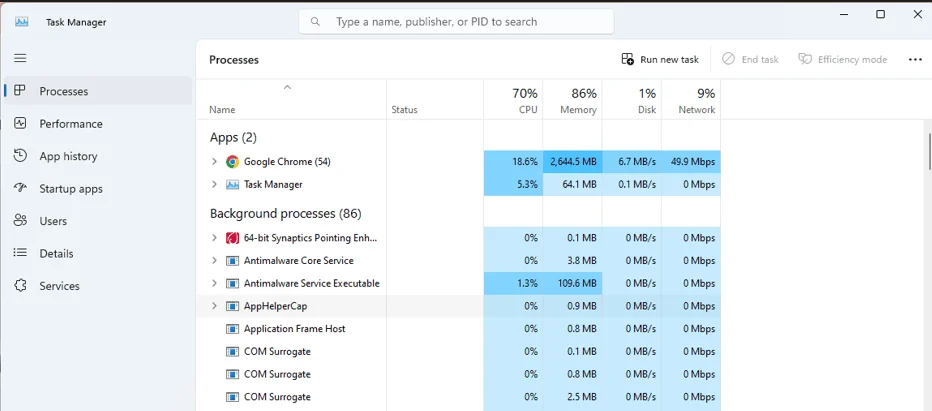Switch to the Processes page
932x411 pixels.
(98, 91)
